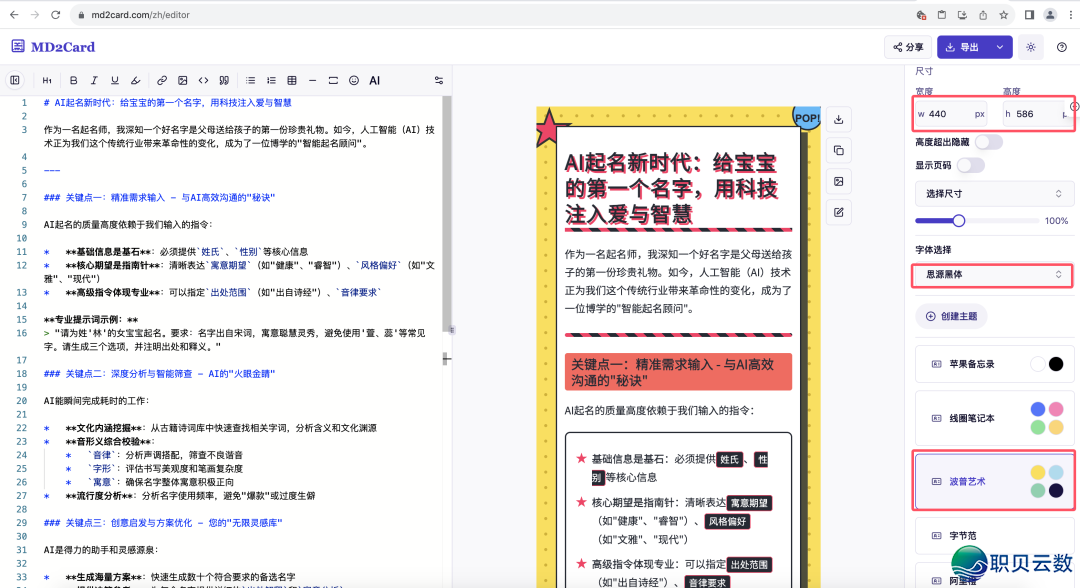Click the editor vertical scrollbar
This screenshot has height=588, width=1080.
(447, 213)
